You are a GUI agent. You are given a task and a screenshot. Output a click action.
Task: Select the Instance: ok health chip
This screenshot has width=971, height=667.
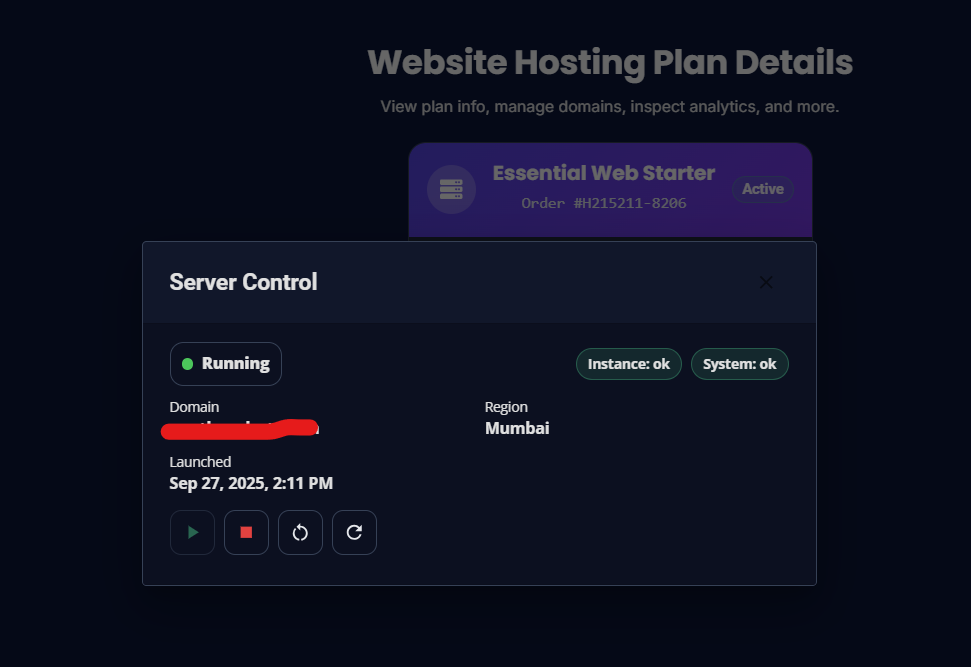point(628,363)
